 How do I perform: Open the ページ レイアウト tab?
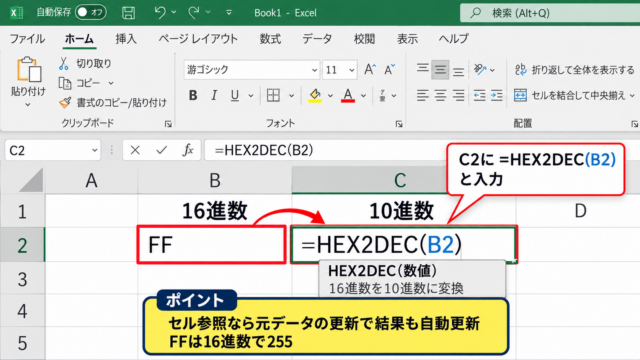tap(198, 39)
